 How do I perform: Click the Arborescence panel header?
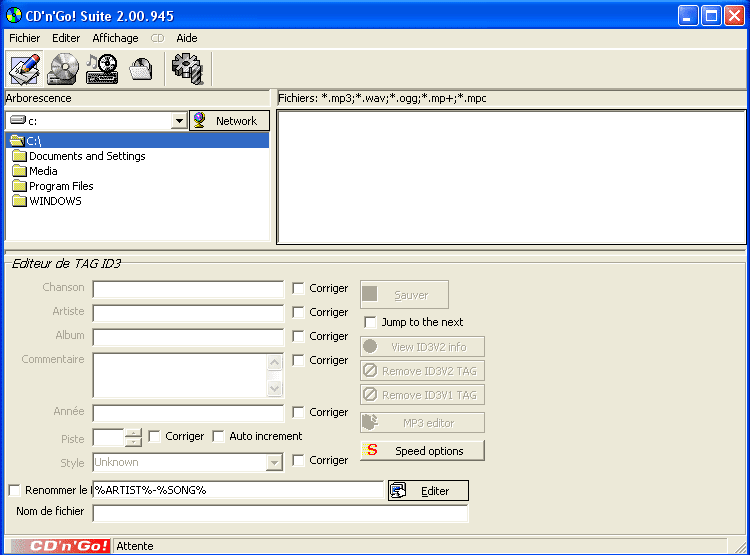click(138, 98)
